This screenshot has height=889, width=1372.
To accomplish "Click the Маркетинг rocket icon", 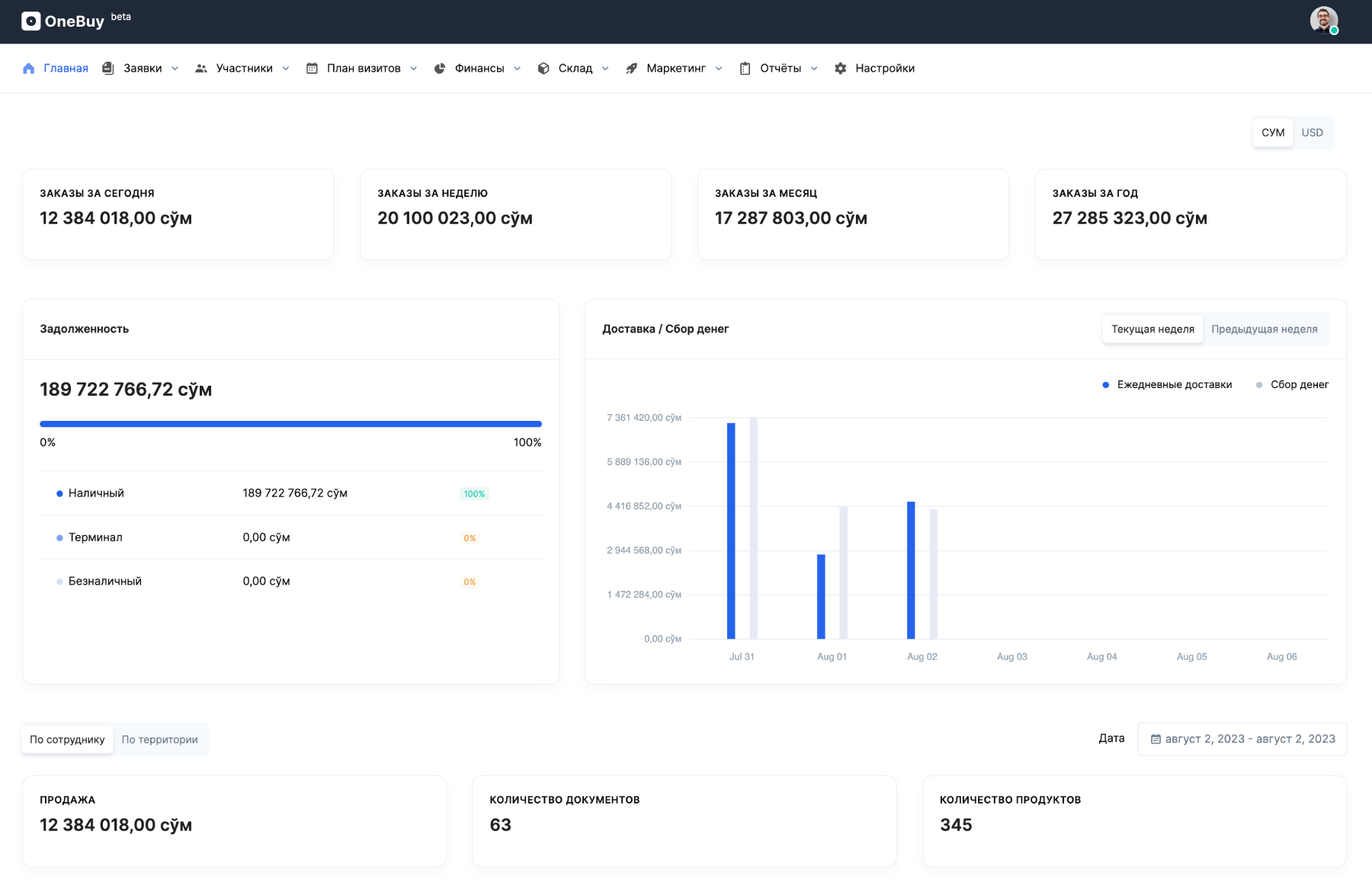I will pos(632,69).
